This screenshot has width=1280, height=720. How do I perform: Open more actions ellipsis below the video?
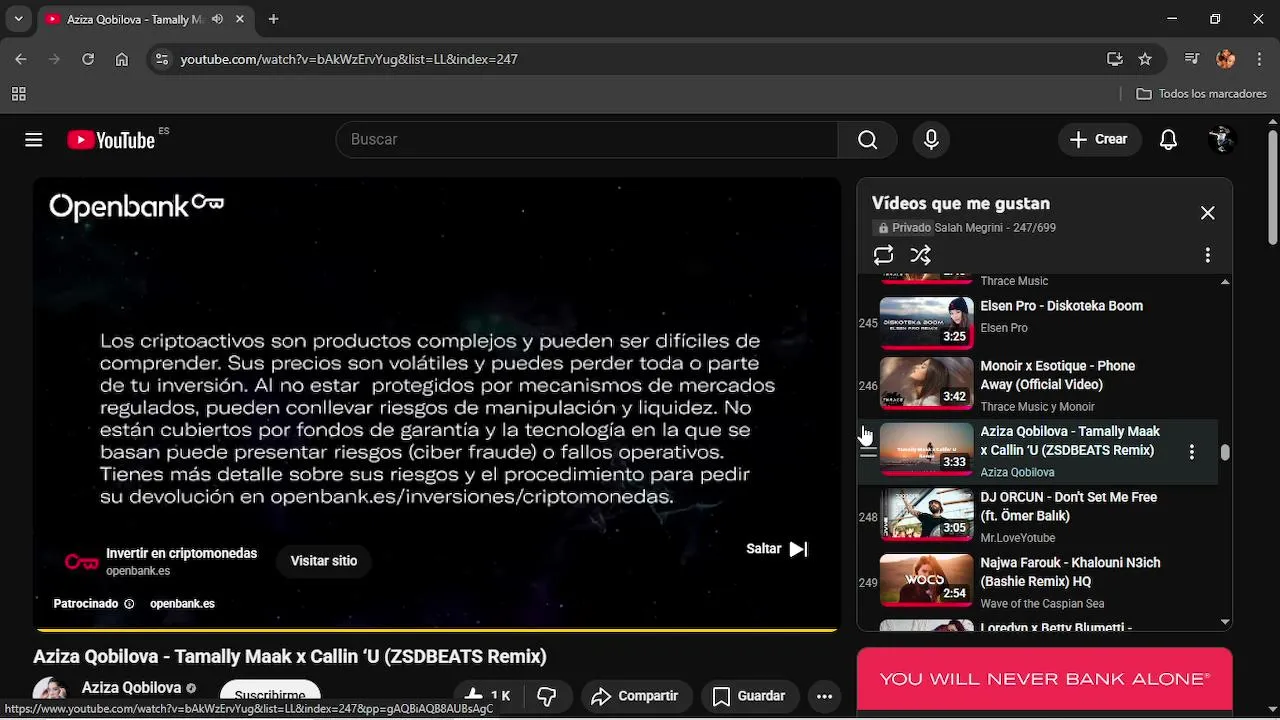click(x=824, y=696)
